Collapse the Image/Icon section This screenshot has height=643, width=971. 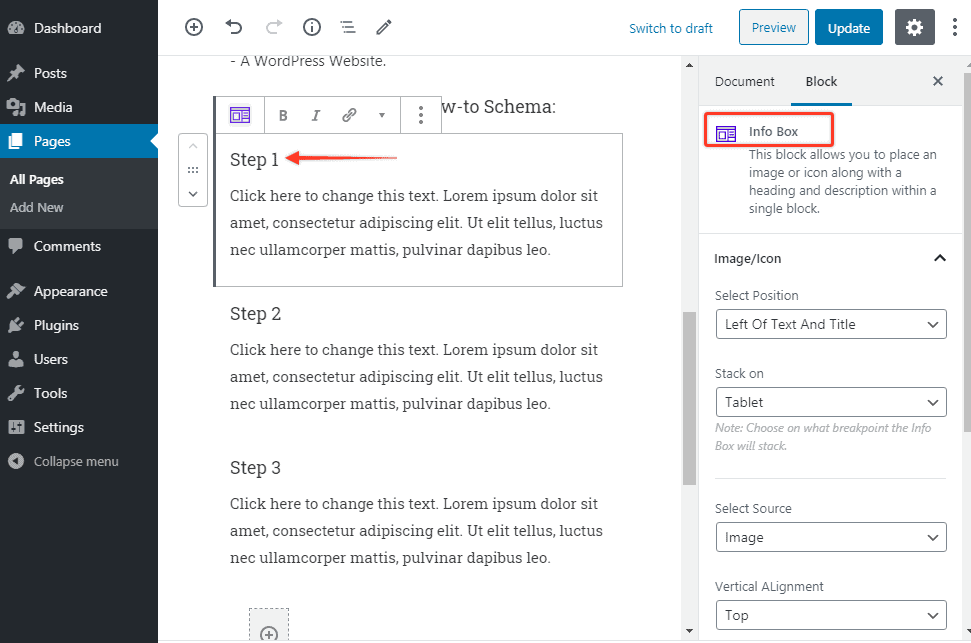pos(939,258)
